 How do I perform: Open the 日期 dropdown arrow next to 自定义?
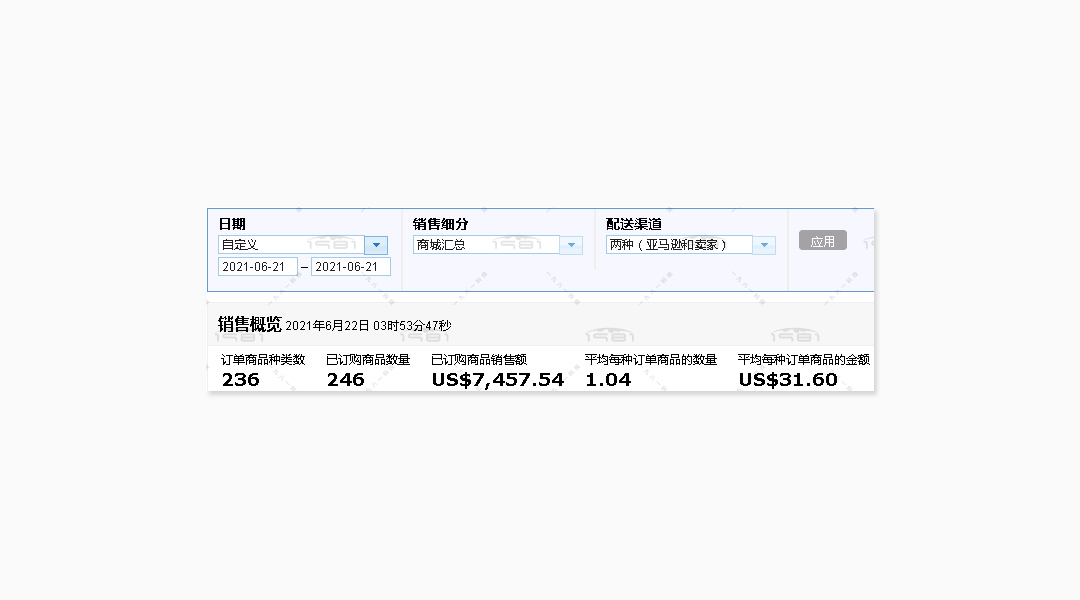point(376,245)
